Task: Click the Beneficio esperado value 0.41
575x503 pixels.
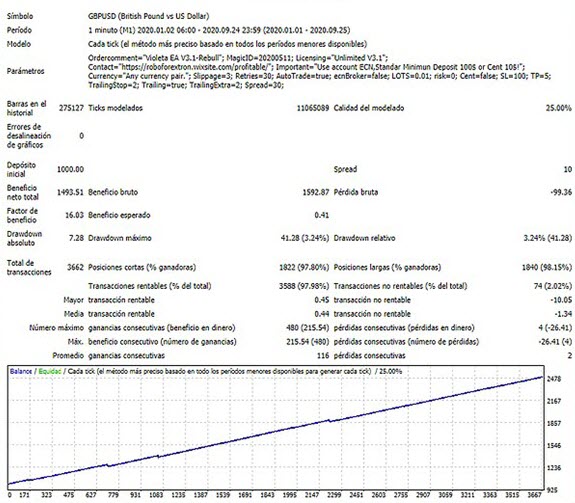Action: coord(322,215)
